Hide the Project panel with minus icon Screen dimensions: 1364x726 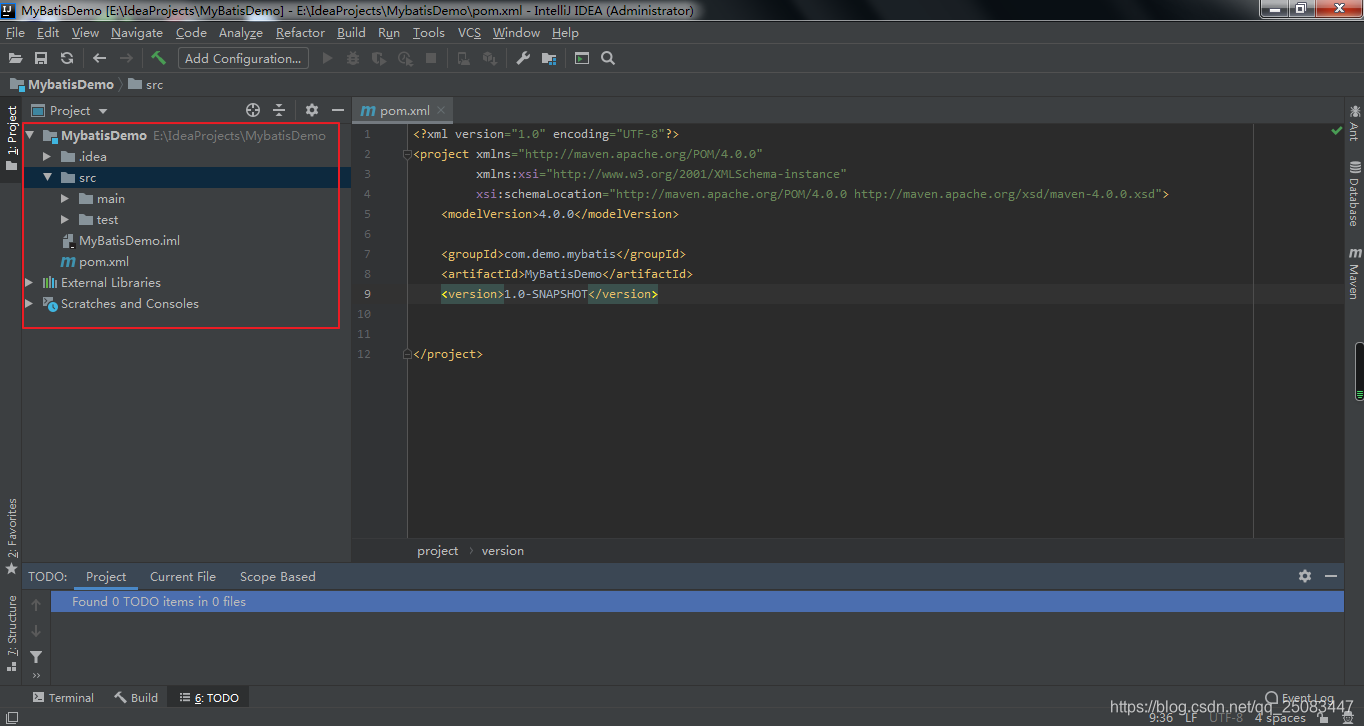[x=338, y=110]
